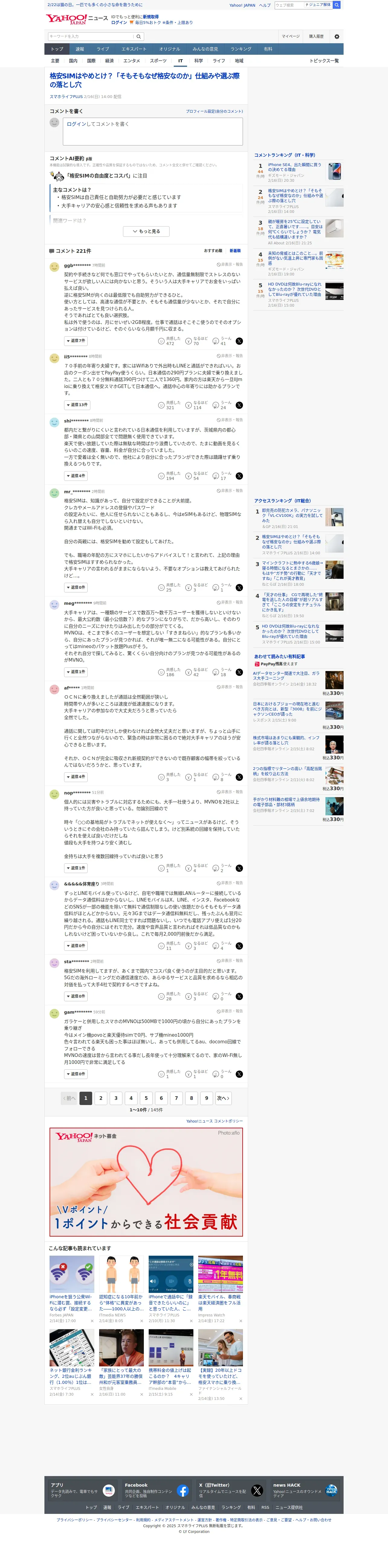Open paid article AIデータセンター関連で大注目
Image resolution: width=388 pixels, height=1568 pixels.
point(286,676)
